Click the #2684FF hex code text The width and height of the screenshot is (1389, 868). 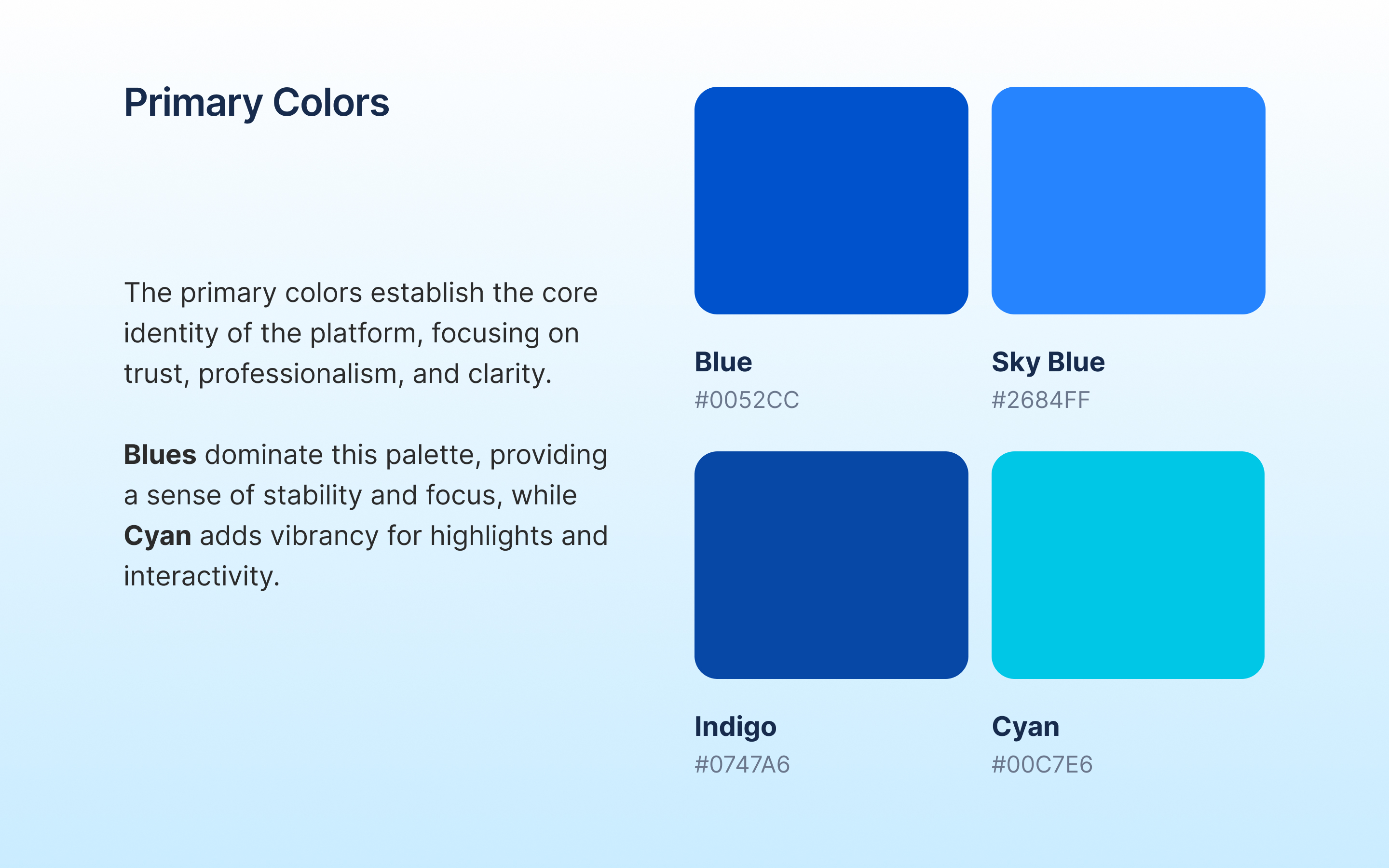[x=1041, y=400]
